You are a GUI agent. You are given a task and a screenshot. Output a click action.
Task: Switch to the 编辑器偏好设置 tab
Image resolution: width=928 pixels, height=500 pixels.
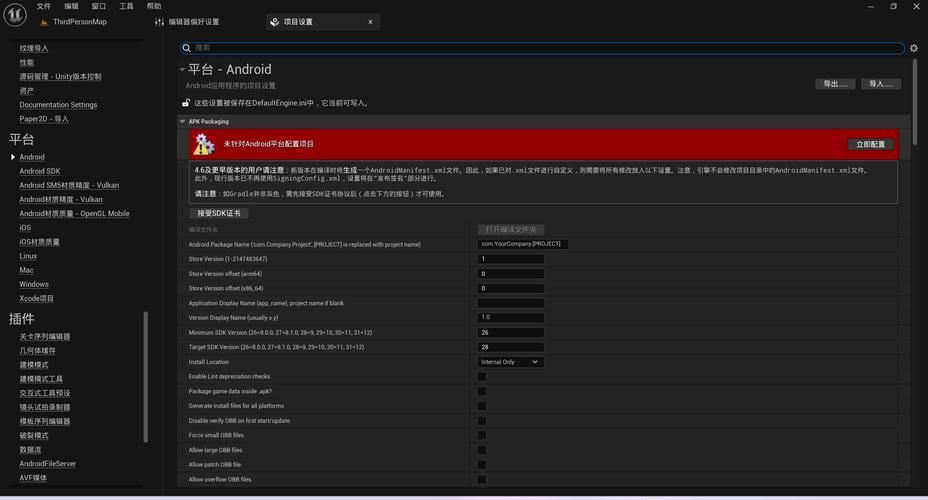click(x=194, y=22)
